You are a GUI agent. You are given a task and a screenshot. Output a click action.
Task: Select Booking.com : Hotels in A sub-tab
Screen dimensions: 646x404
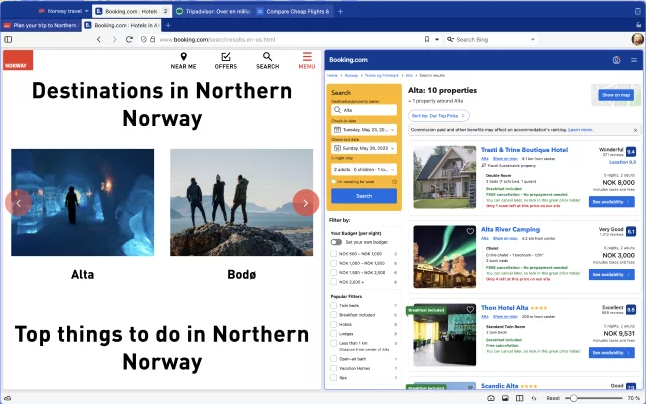coord(122,26)
